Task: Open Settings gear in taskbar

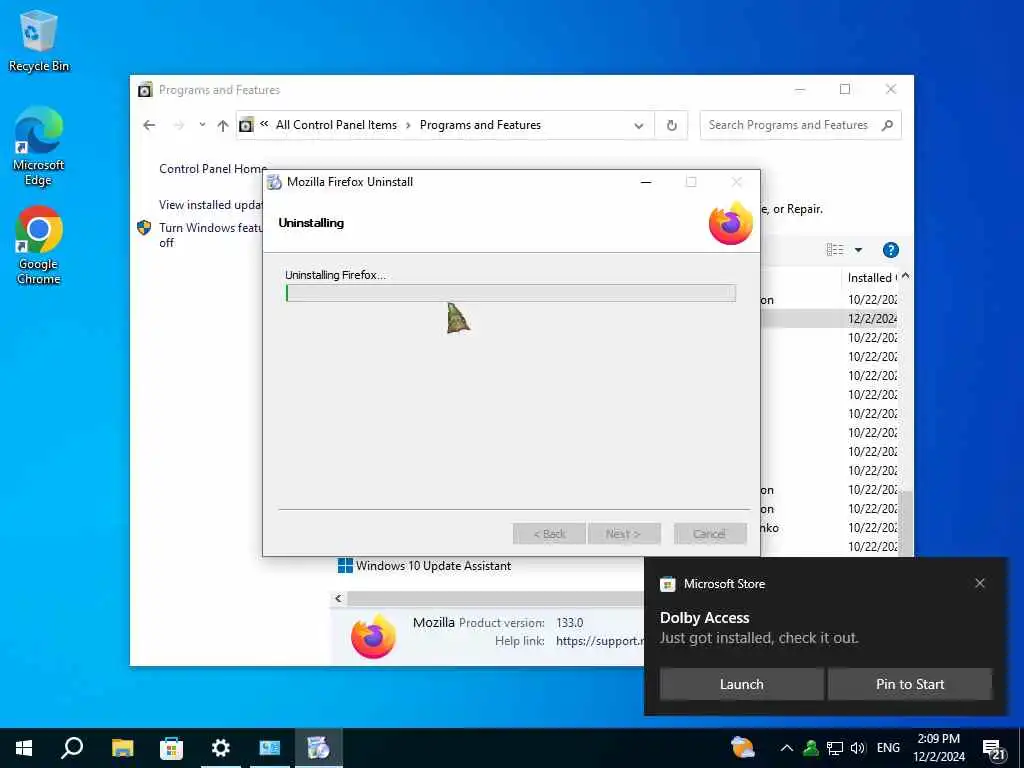Action: click(x=220, y=748)
